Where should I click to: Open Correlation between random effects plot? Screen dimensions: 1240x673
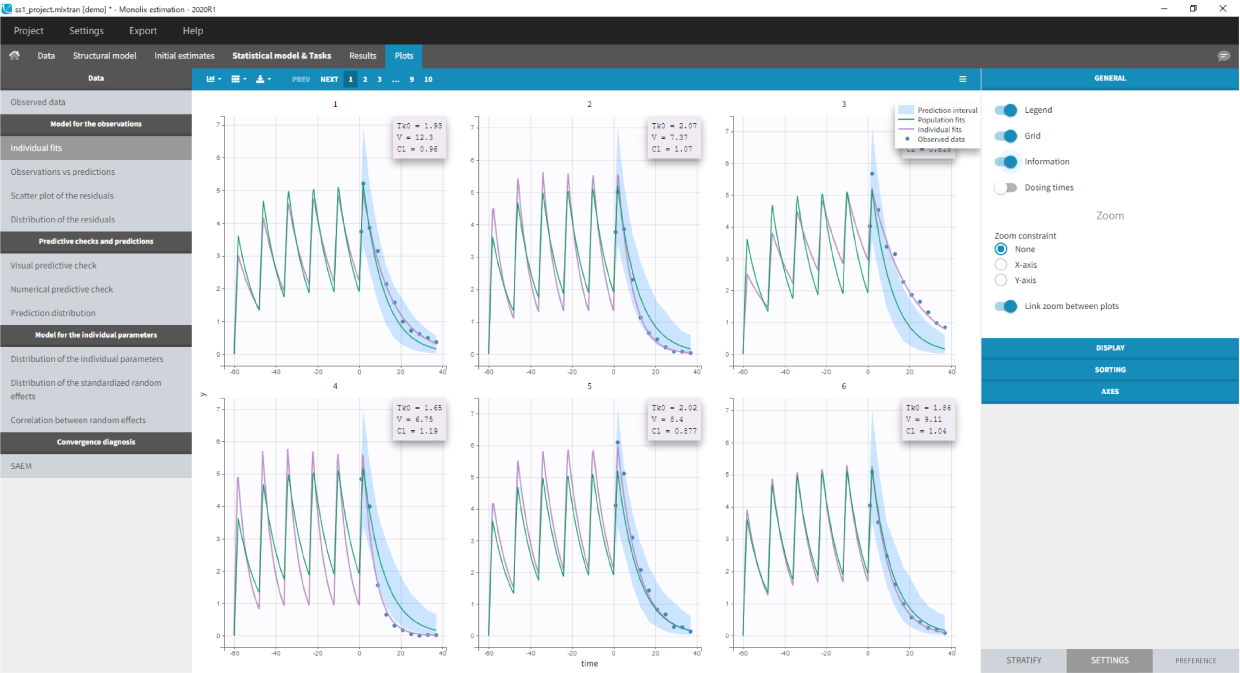[x=96, y=420]
